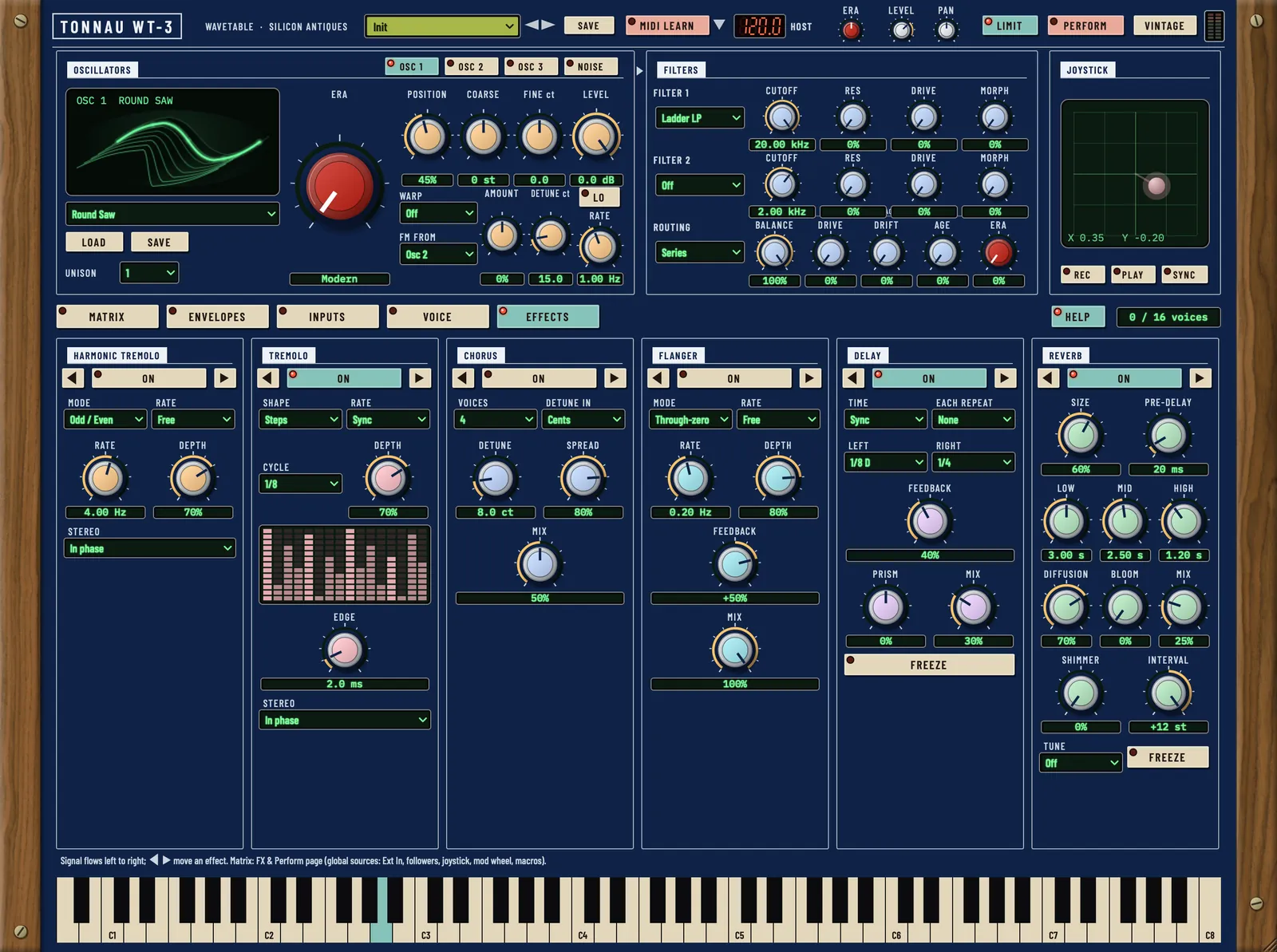
Task: Open the Unison count dropdown
Action: pyautogui.click(x=149, y=273)
